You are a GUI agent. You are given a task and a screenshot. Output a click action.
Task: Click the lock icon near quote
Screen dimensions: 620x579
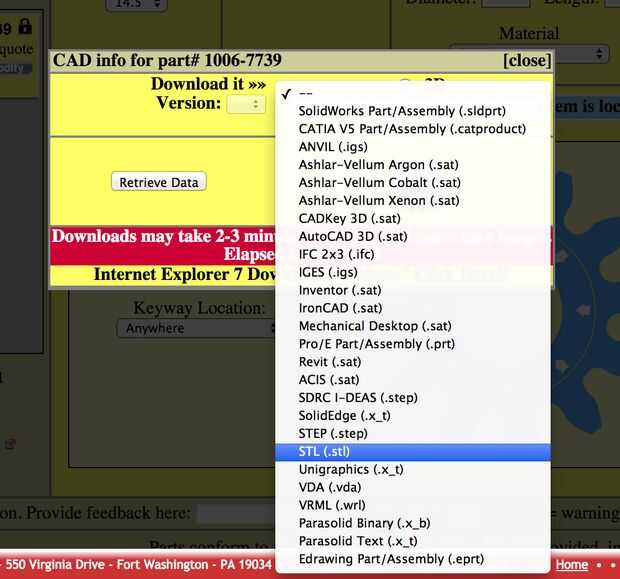tap(25, 26)
